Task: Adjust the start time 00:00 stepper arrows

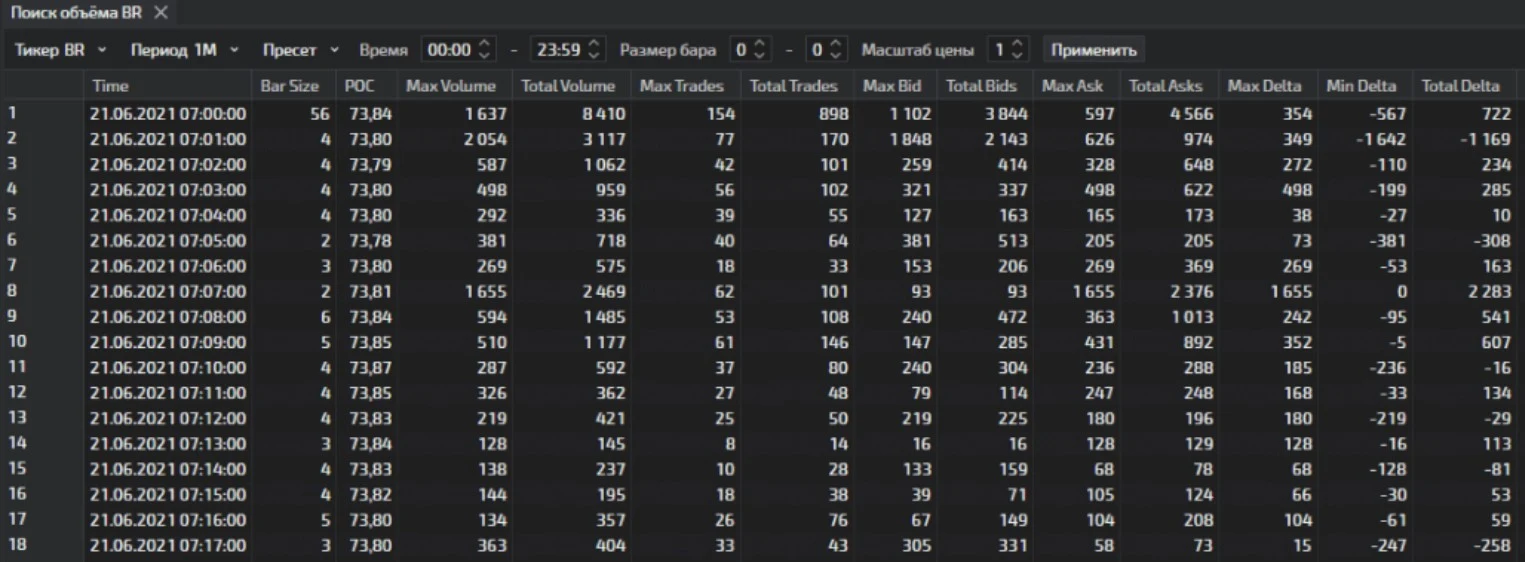Action: tap(486, 49)
